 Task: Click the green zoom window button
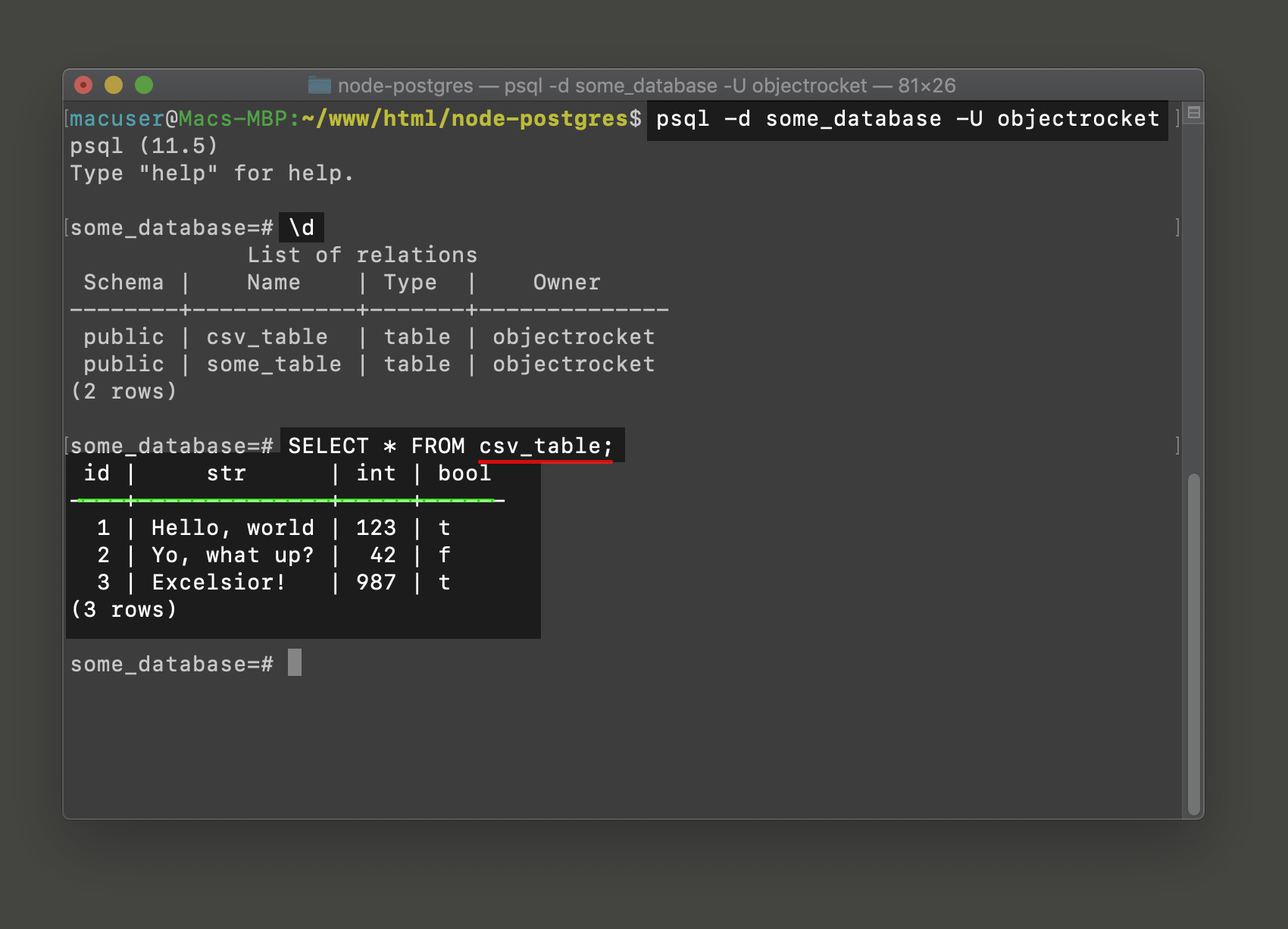[x=144, y=85]
